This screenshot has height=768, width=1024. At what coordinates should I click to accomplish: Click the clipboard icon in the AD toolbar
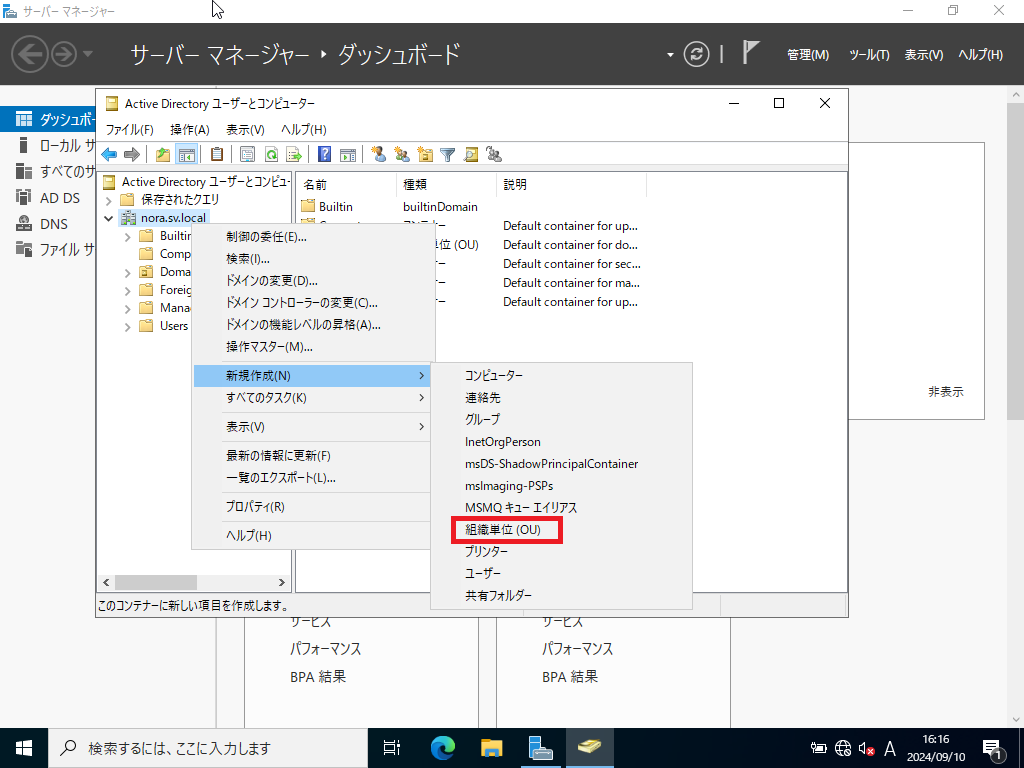click(217, 155)
